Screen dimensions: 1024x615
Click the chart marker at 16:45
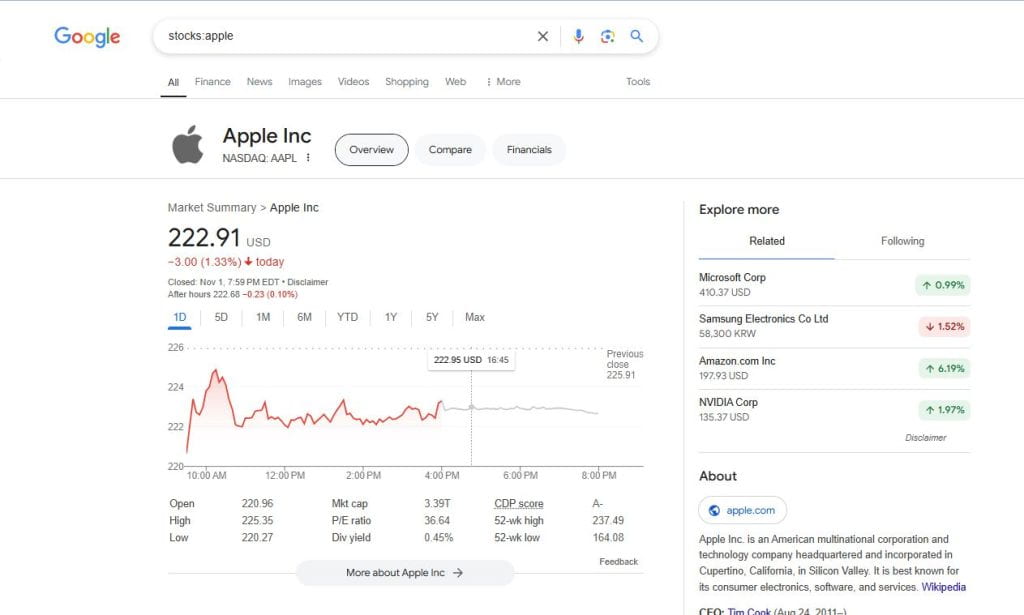[472, 407]
